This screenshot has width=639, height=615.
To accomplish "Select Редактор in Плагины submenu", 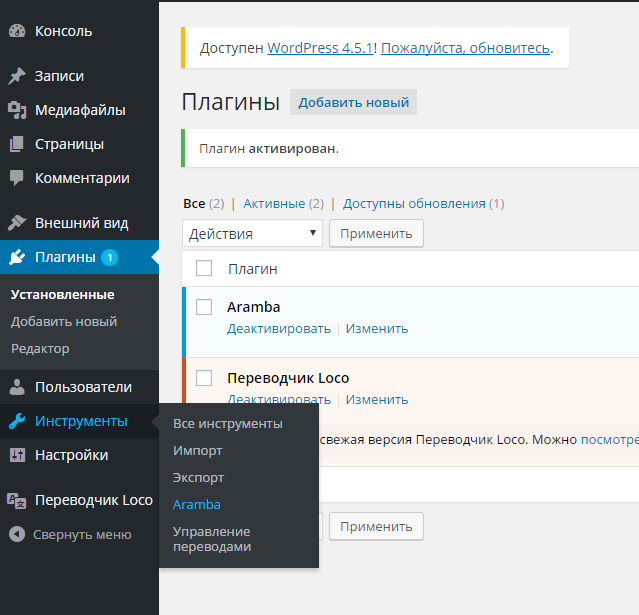I will click(40, 349).
